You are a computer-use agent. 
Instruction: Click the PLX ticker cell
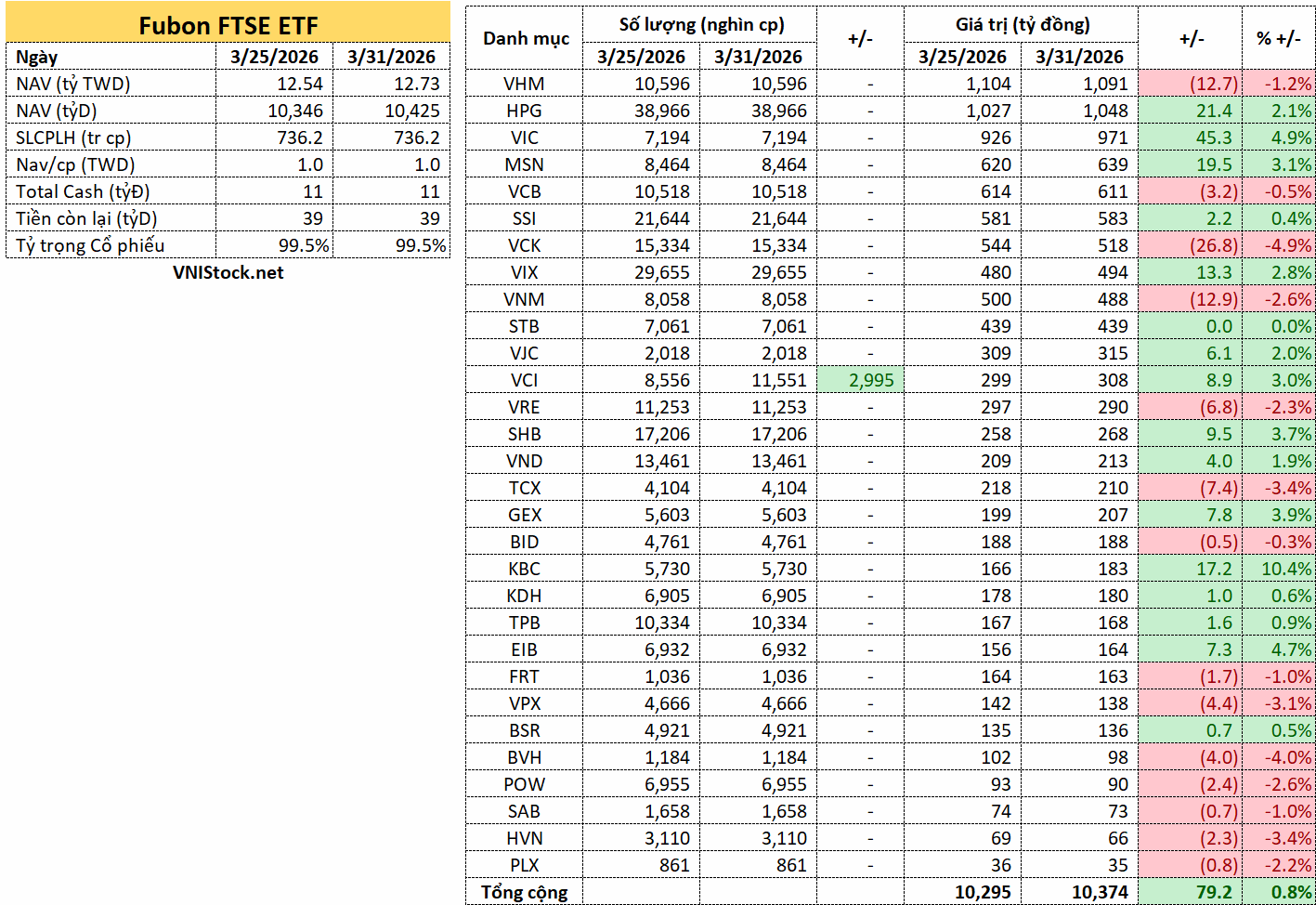click(524, 865)
